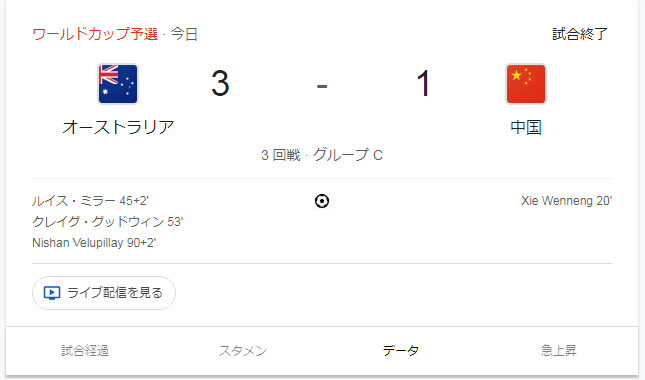Open the ワールドカップ予選 link
This screenshot has height=380, width=645.
[x=95, y=34]
